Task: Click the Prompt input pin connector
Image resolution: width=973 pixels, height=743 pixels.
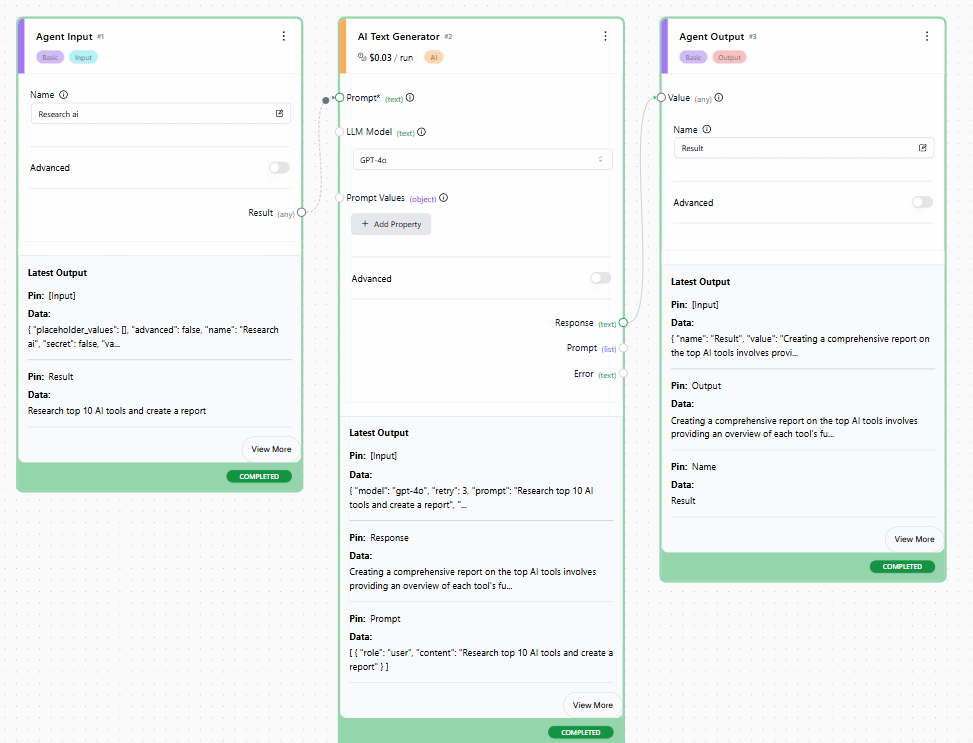Action: pos(339,97)
